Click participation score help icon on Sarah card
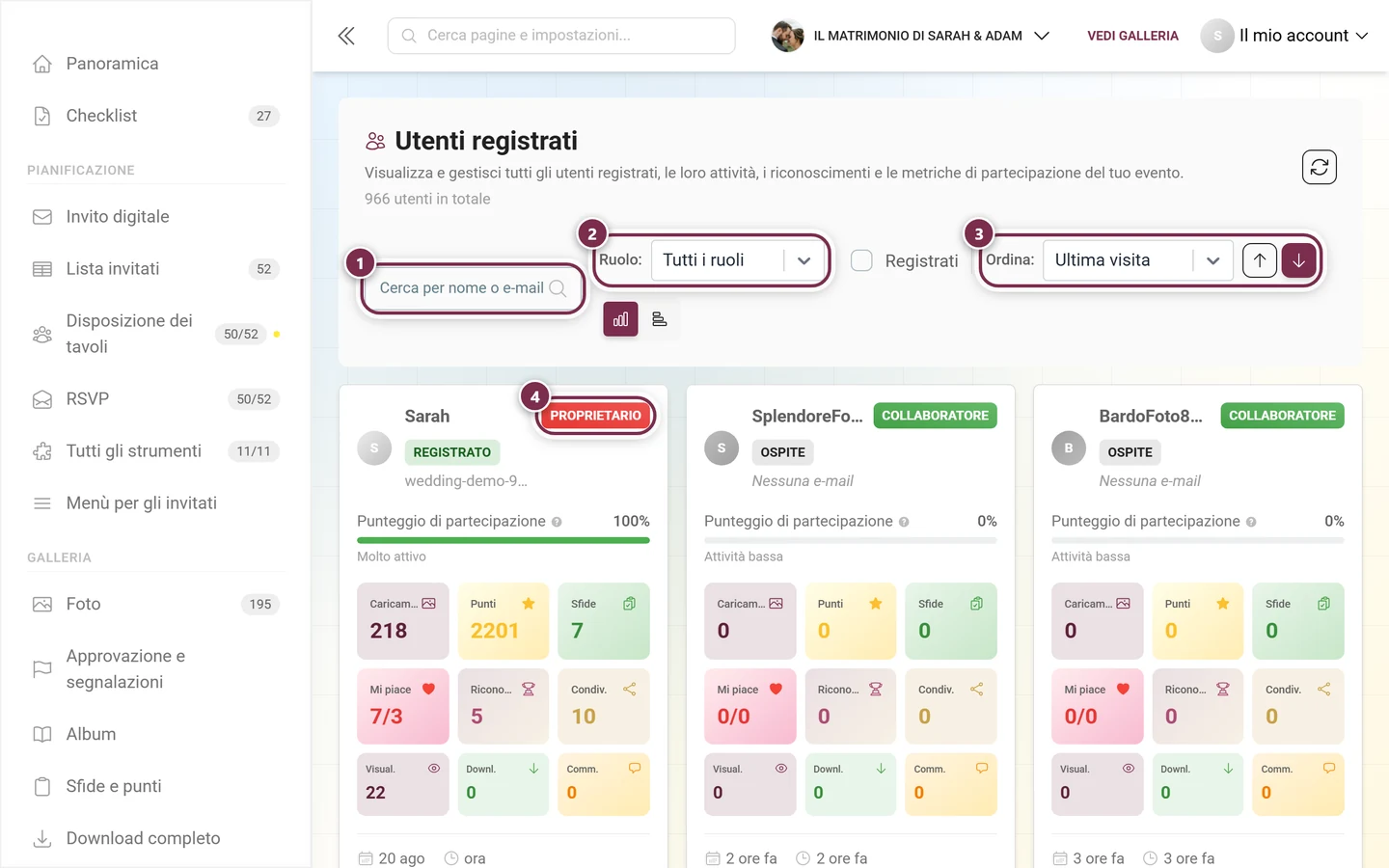Image resolution: width=1389 pixels, height=868 pixels. tap(557, 522)
